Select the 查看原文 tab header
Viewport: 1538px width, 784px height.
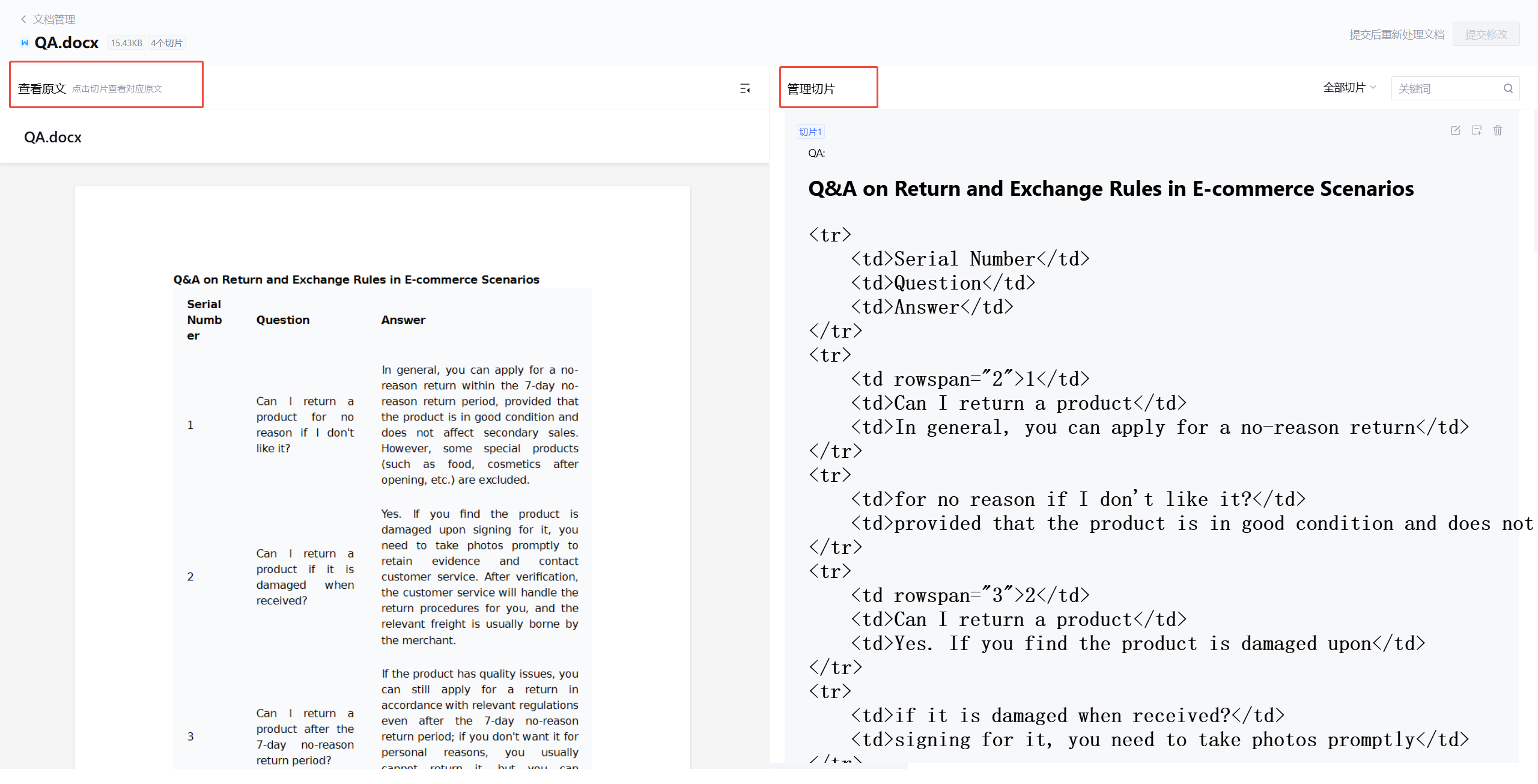42,88
